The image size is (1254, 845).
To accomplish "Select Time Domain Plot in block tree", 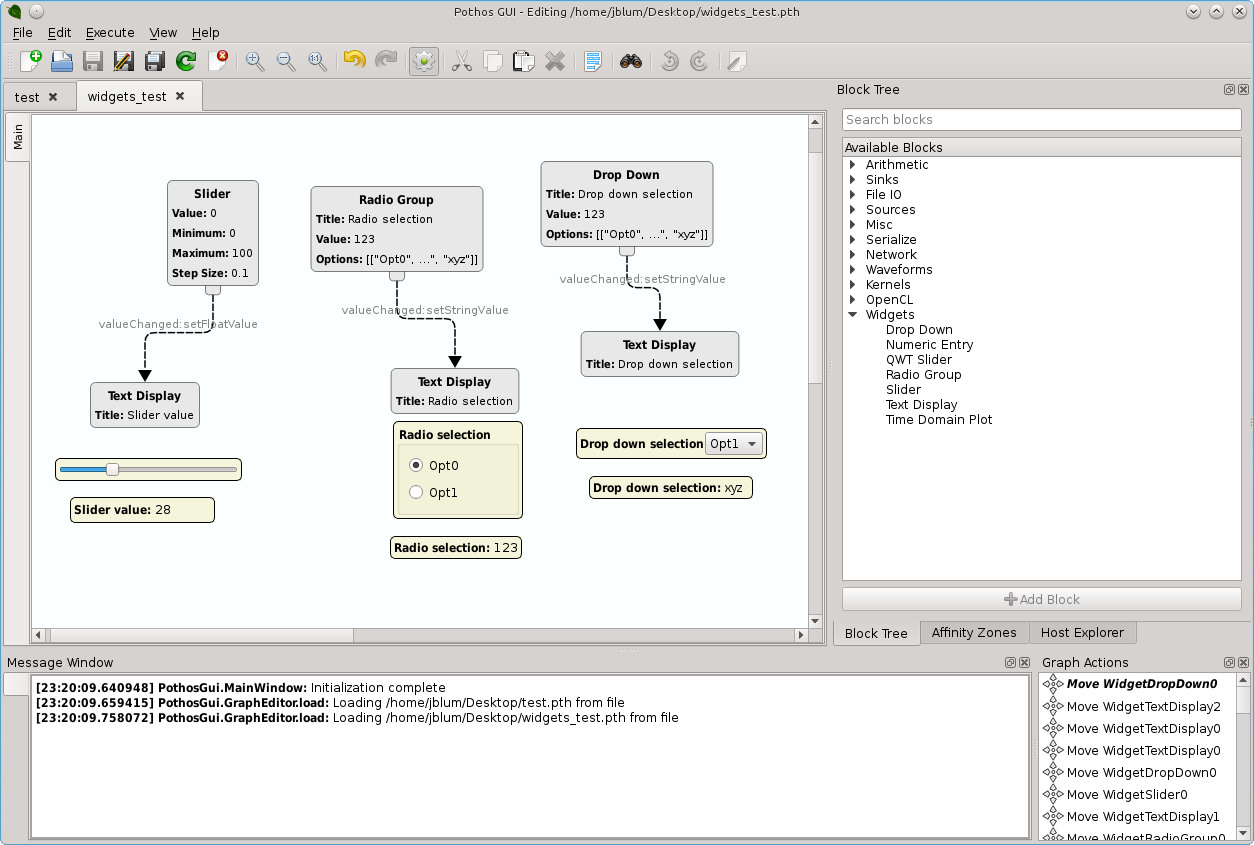I will pyautogui.click(x=939, y=420).
